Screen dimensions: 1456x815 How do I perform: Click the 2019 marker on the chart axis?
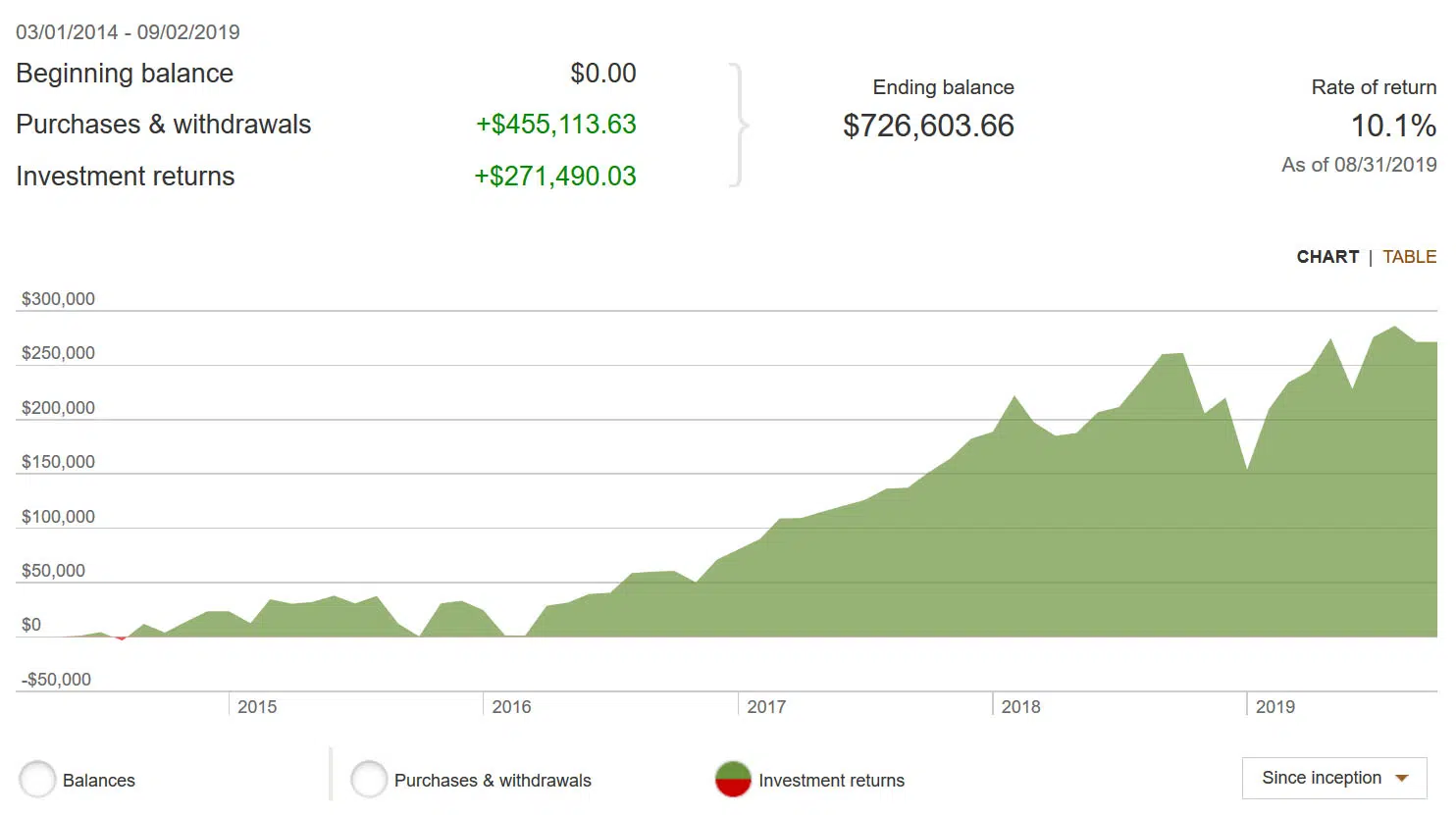pos(1274,706)
